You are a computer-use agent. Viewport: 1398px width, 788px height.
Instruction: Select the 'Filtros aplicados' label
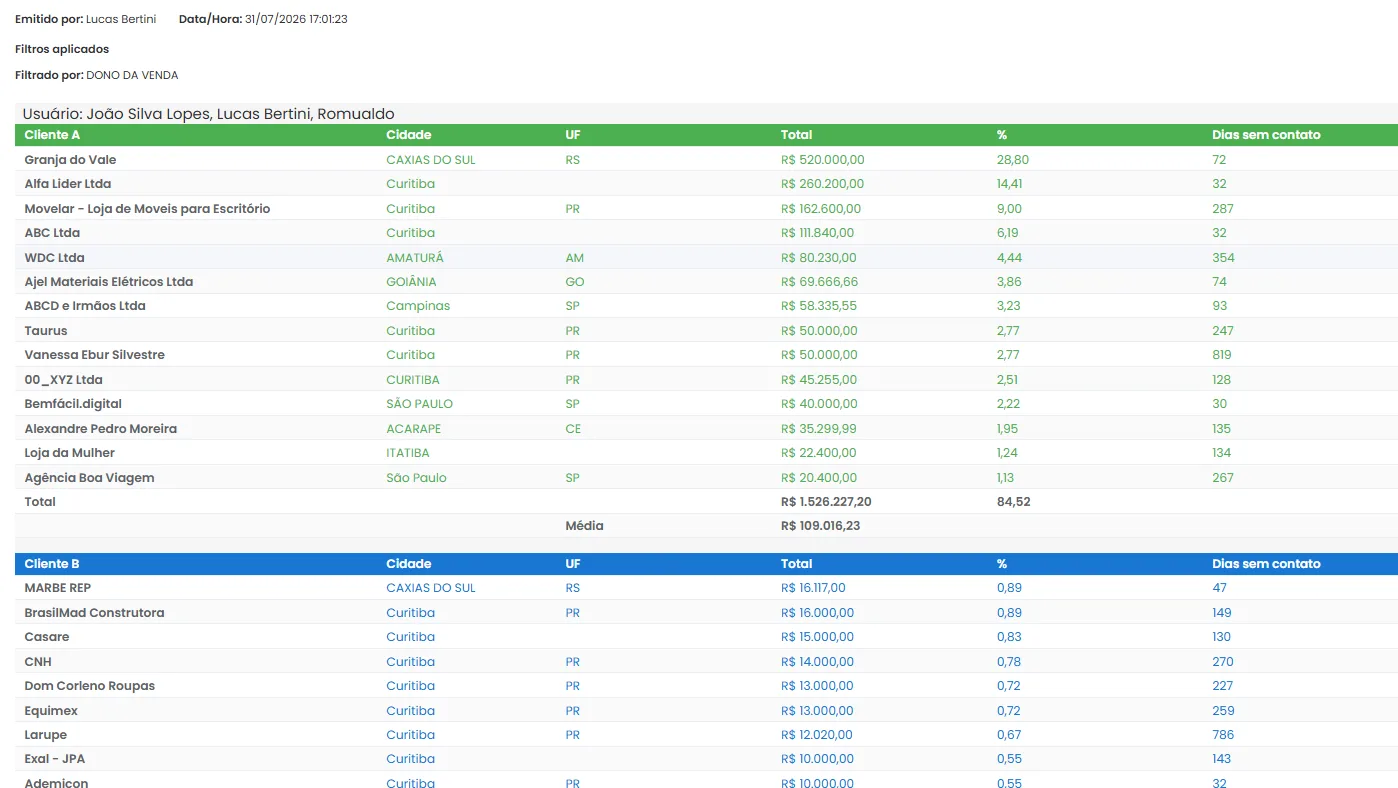pos(62,49)
